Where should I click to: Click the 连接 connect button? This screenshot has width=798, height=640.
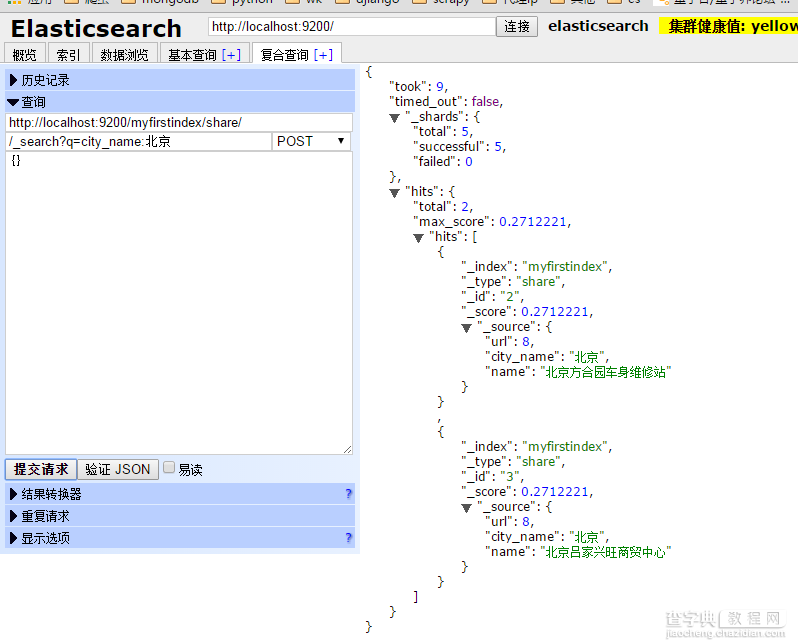tap(517, 26)
